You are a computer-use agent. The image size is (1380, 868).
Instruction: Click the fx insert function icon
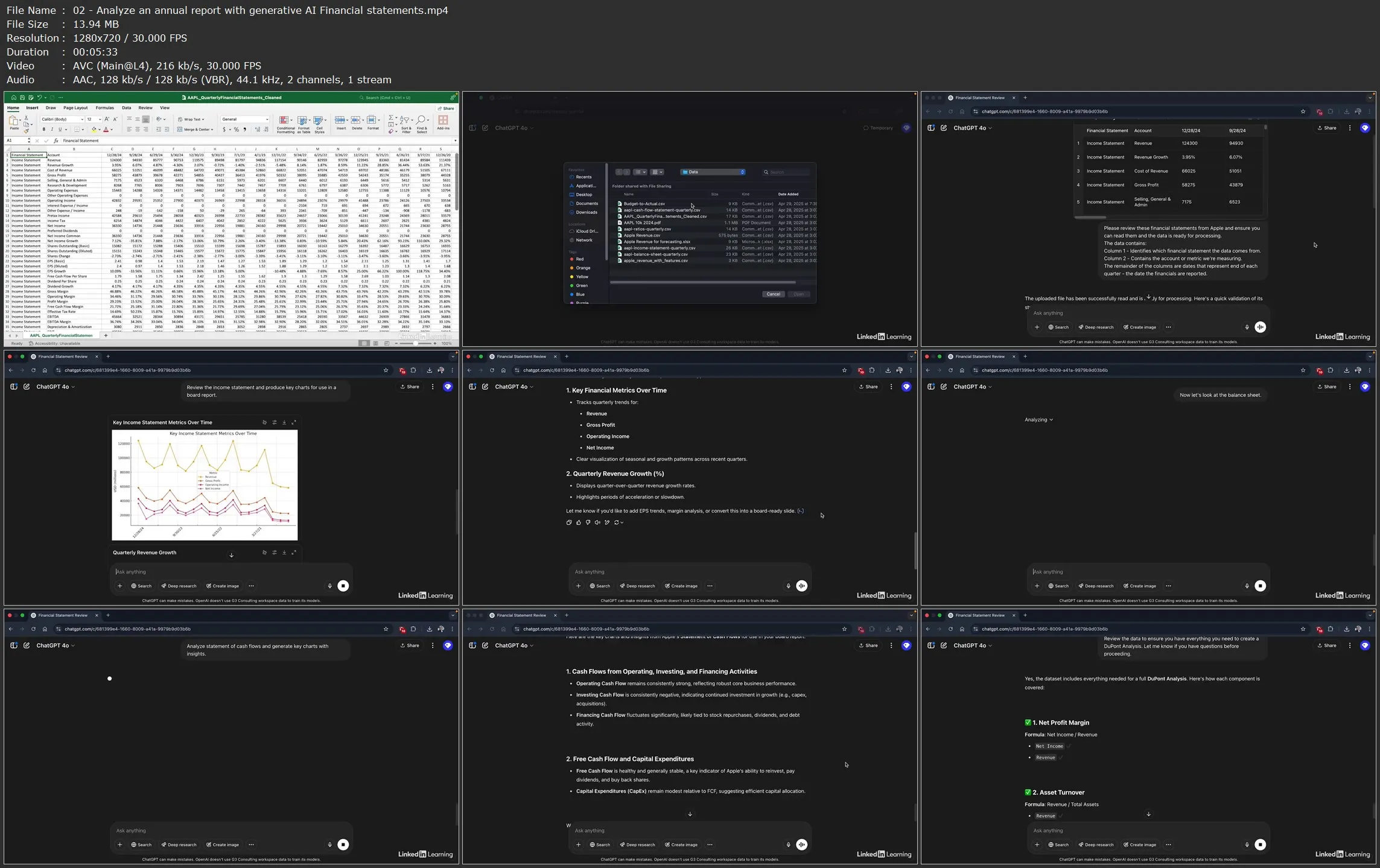pyautogui.click(x=56, y=141)
